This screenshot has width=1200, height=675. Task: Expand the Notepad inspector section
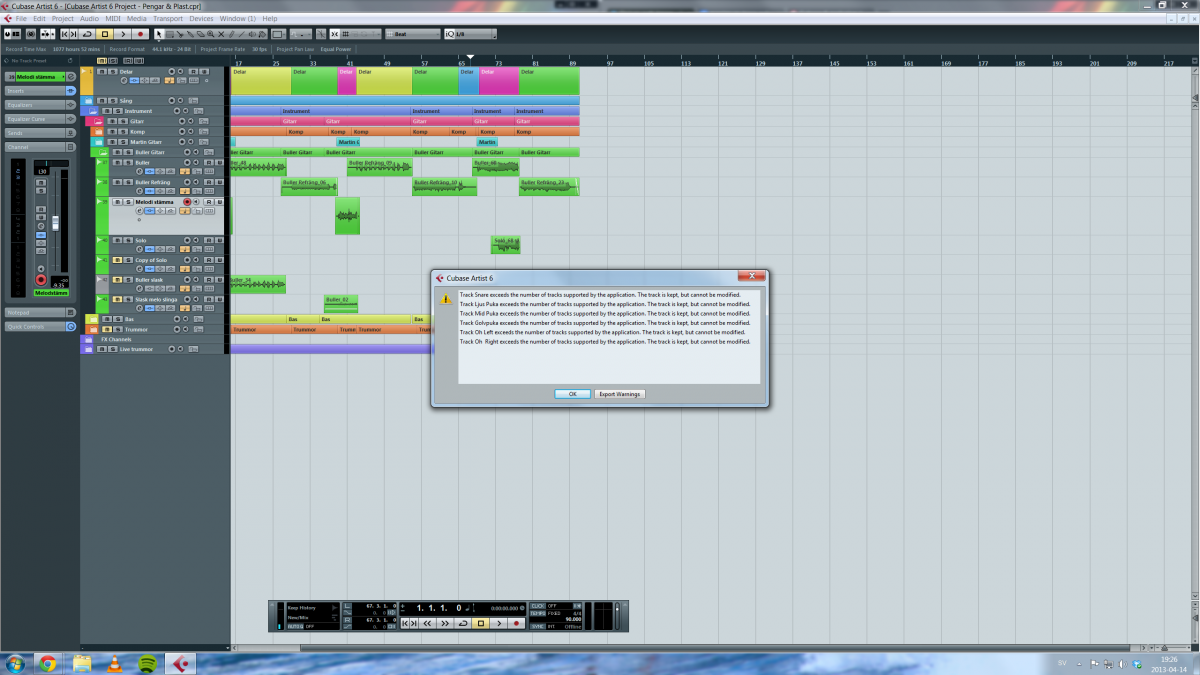[x=41, y=313]
